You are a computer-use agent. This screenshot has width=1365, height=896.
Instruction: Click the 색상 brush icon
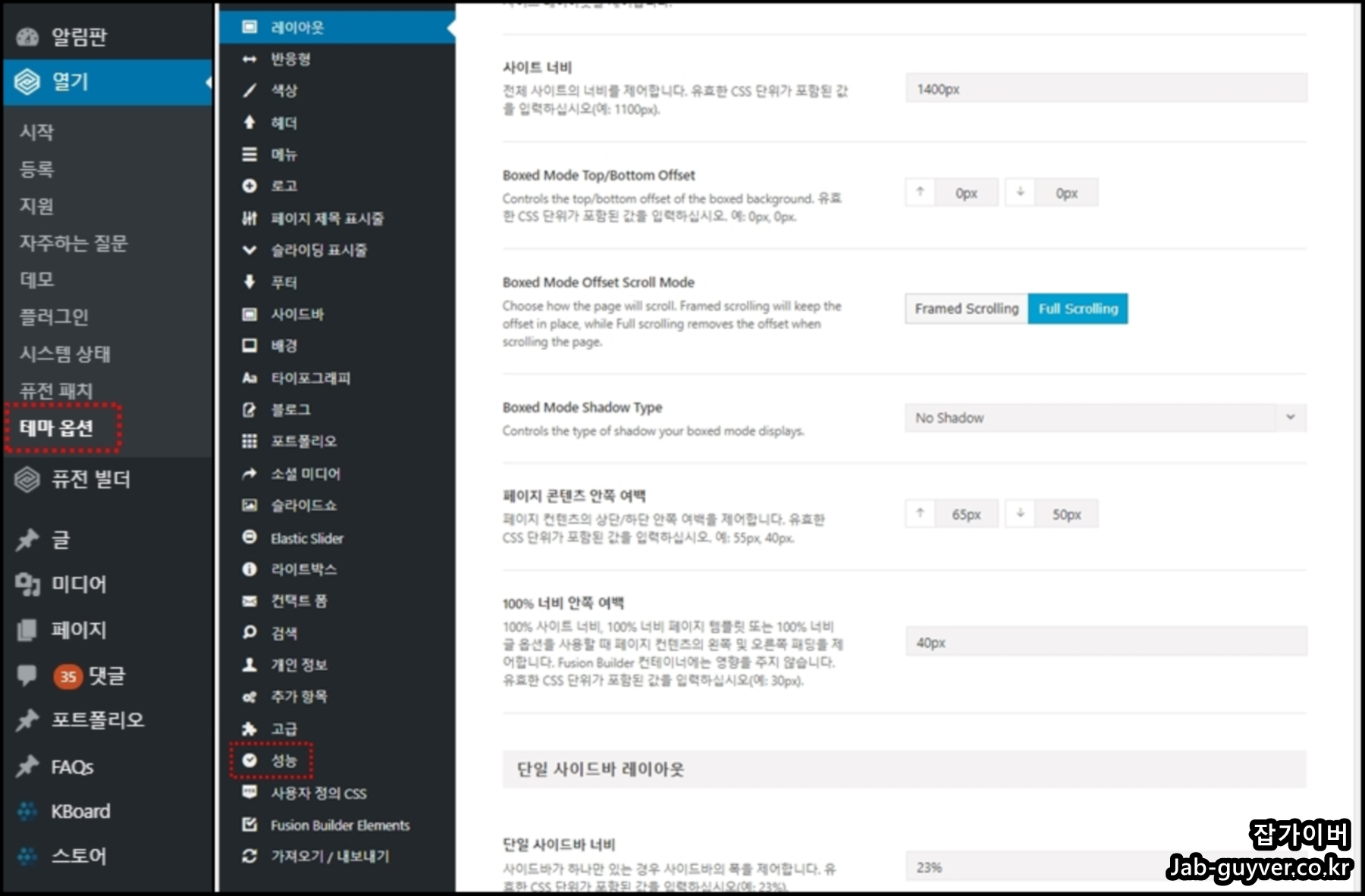tap(249, 91)
